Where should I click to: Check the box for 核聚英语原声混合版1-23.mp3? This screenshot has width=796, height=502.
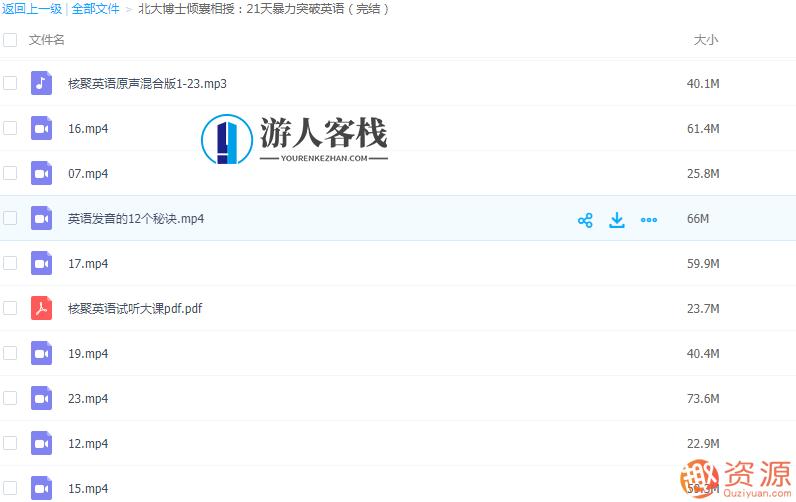pos(10,83)
